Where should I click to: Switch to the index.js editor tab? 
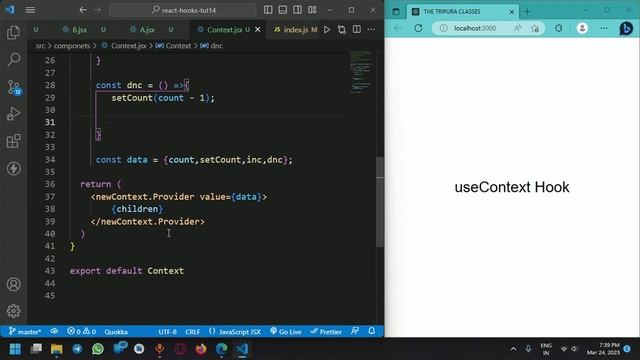296,29
